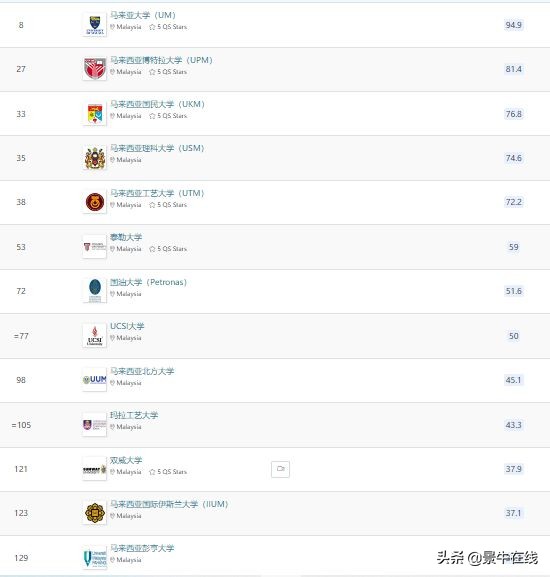550x577 pixels.
Task: Click the 双威大学 university name
Action: tap(126, 460)
